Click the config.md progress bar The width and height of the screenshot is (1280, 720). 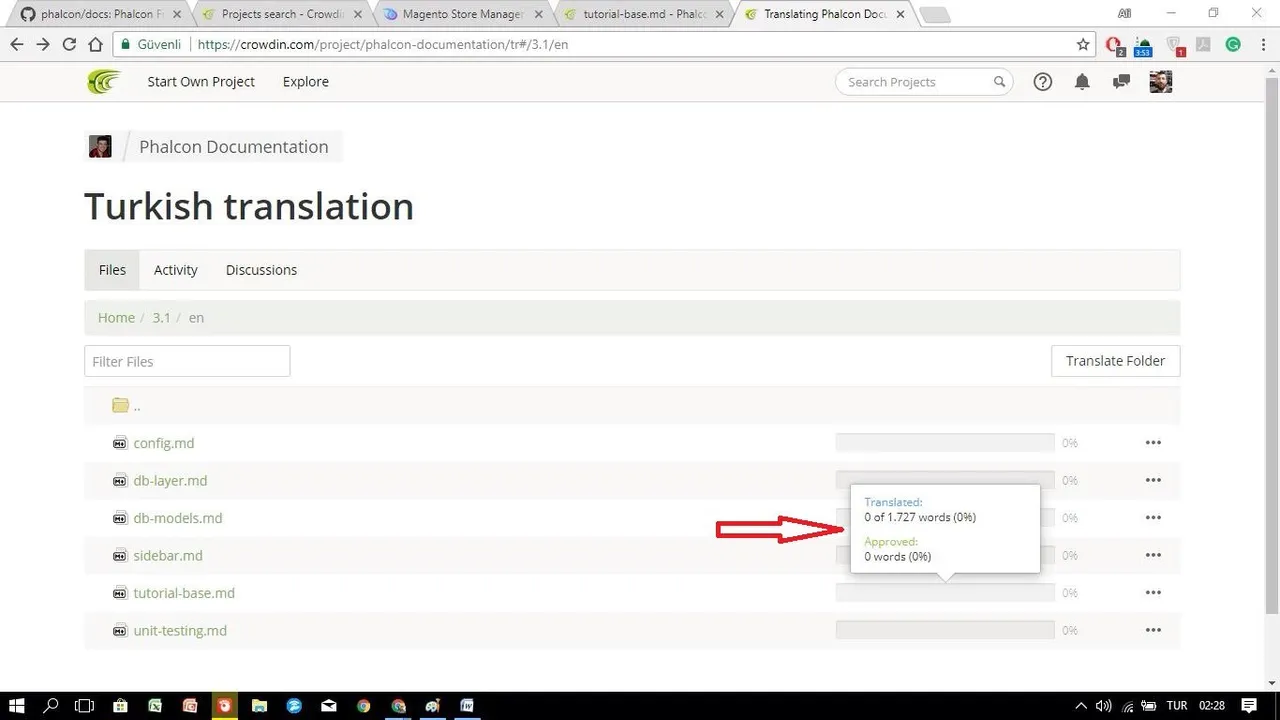(x=945, y=443)
